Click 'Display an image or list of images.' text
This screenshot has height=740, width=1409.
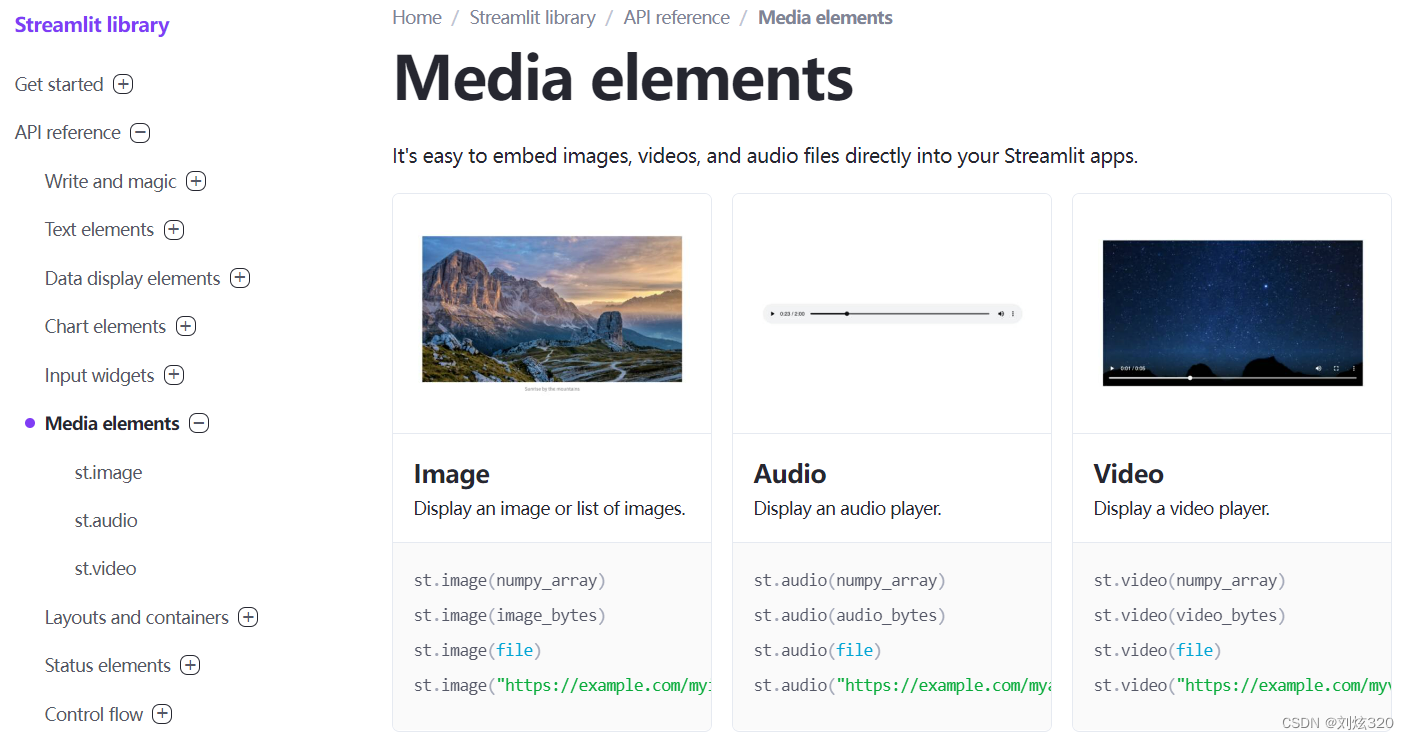point(550,509)
